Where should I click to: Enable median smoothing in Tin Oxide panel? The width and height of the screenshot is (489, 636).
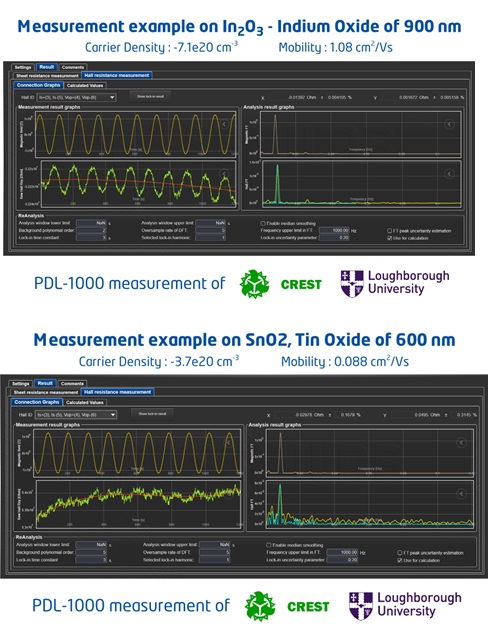[x=268, y=545]
